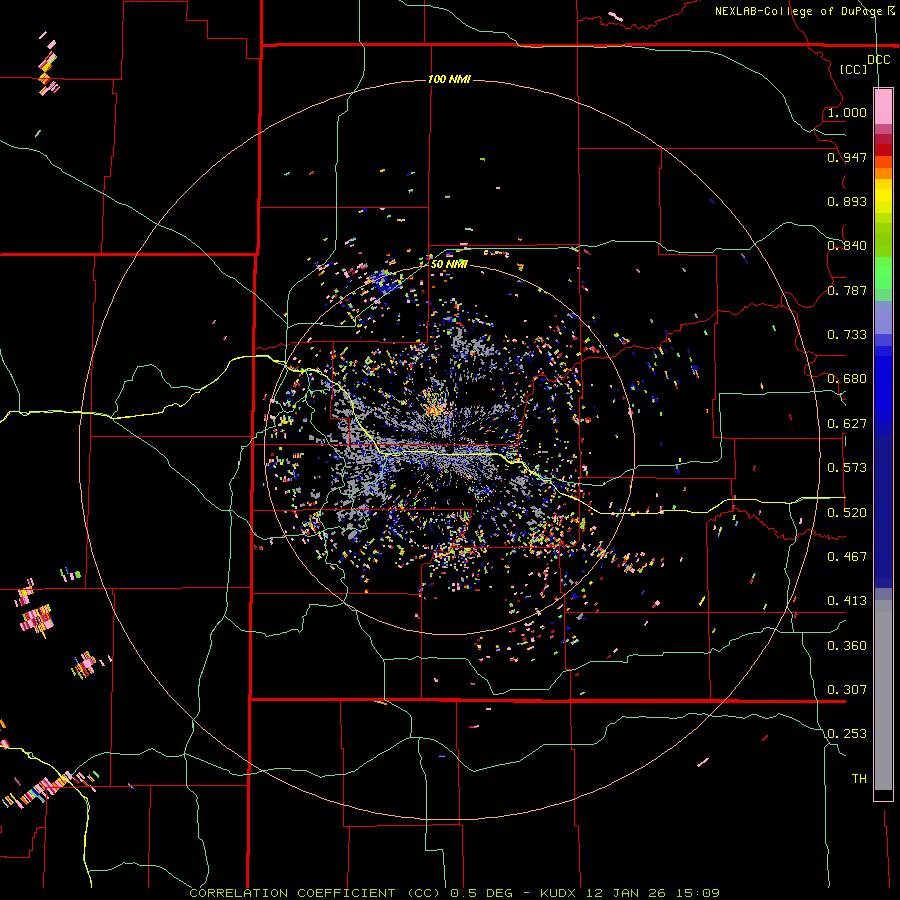Screen dimensions: 900x900
Task: Click the 0.840 legend value
Action: [x=847, y=246]
